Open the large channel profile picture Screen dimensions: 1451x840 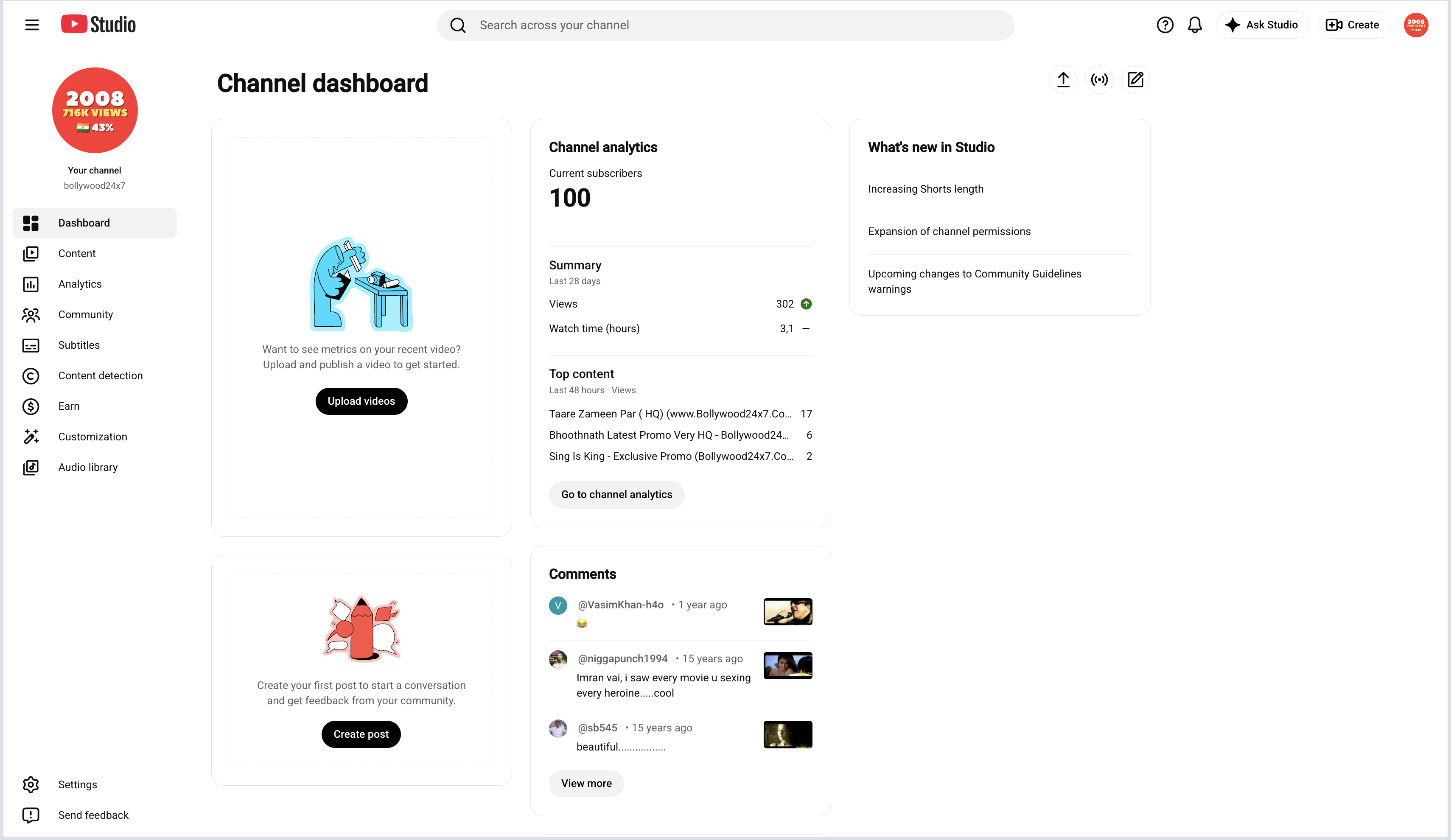(95, 110)
